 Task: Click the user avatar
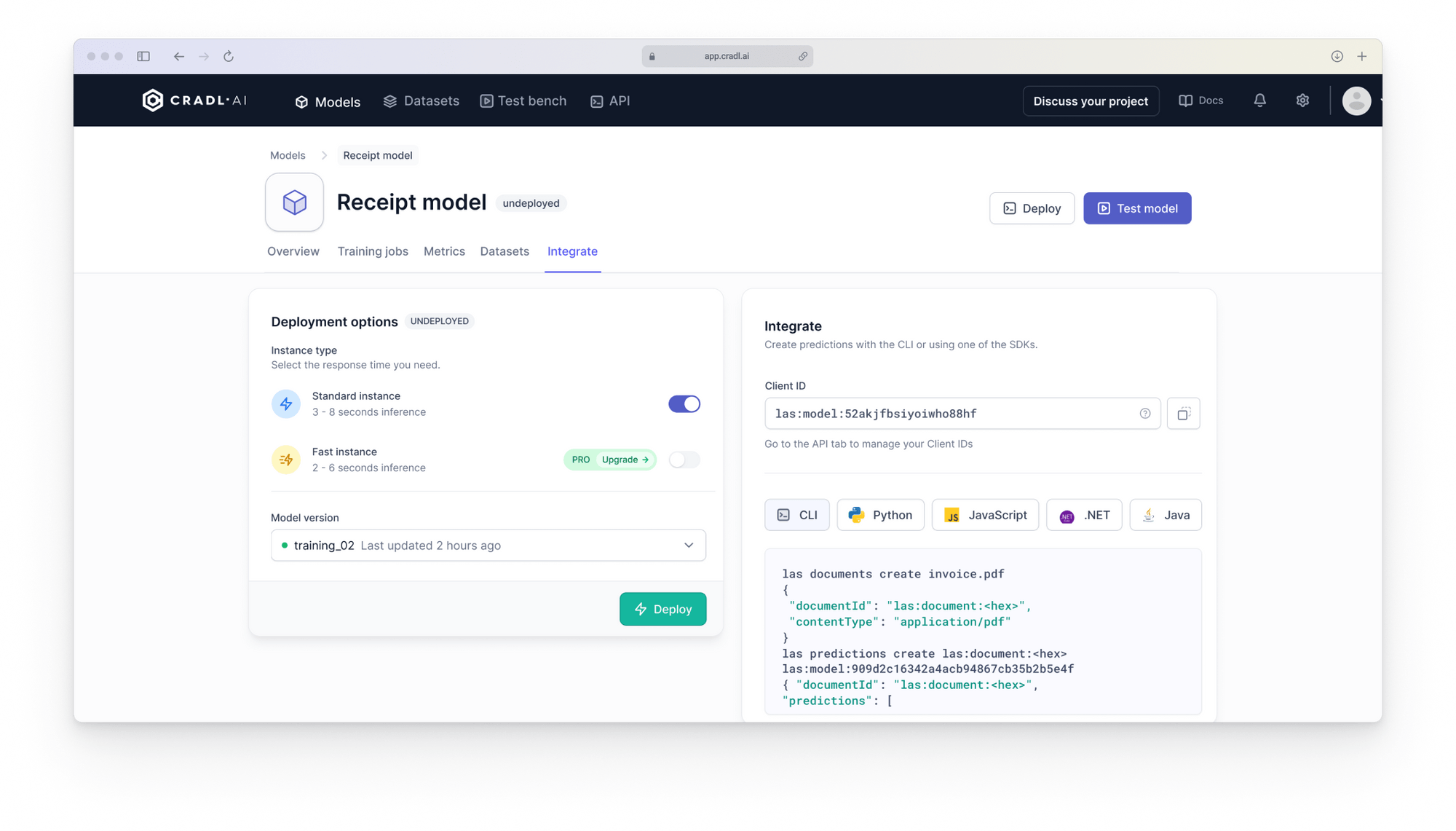pos(1356,101)
